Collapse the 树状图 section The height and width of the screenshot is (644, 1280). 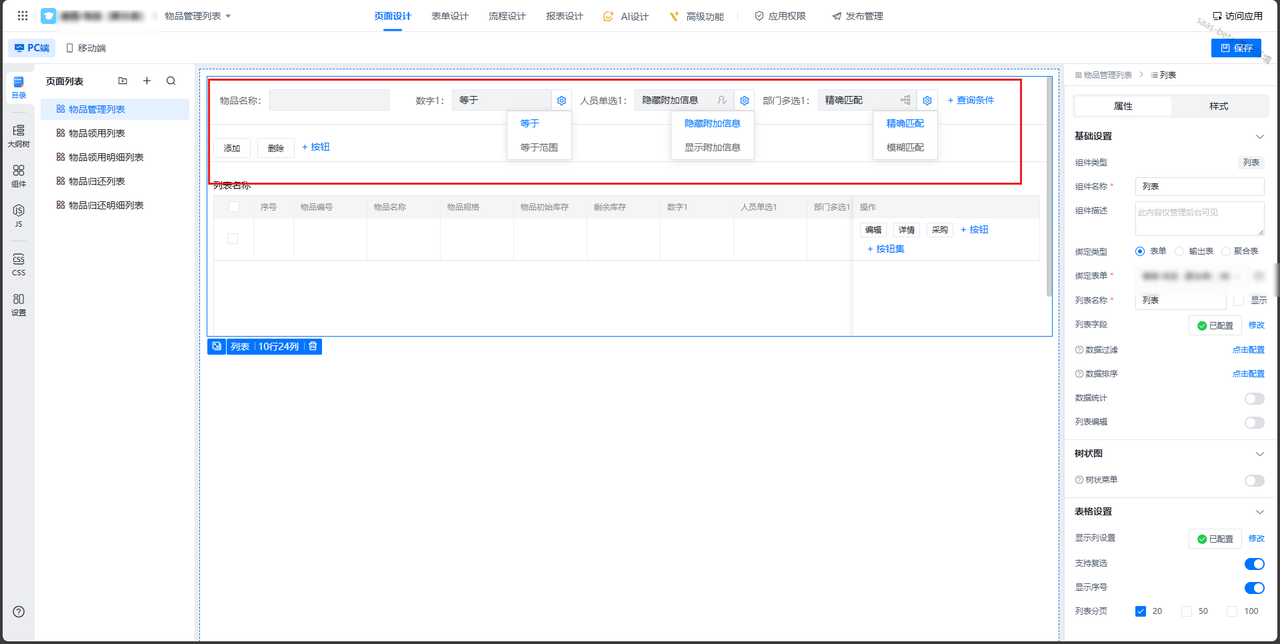[x=1259, y=454]
